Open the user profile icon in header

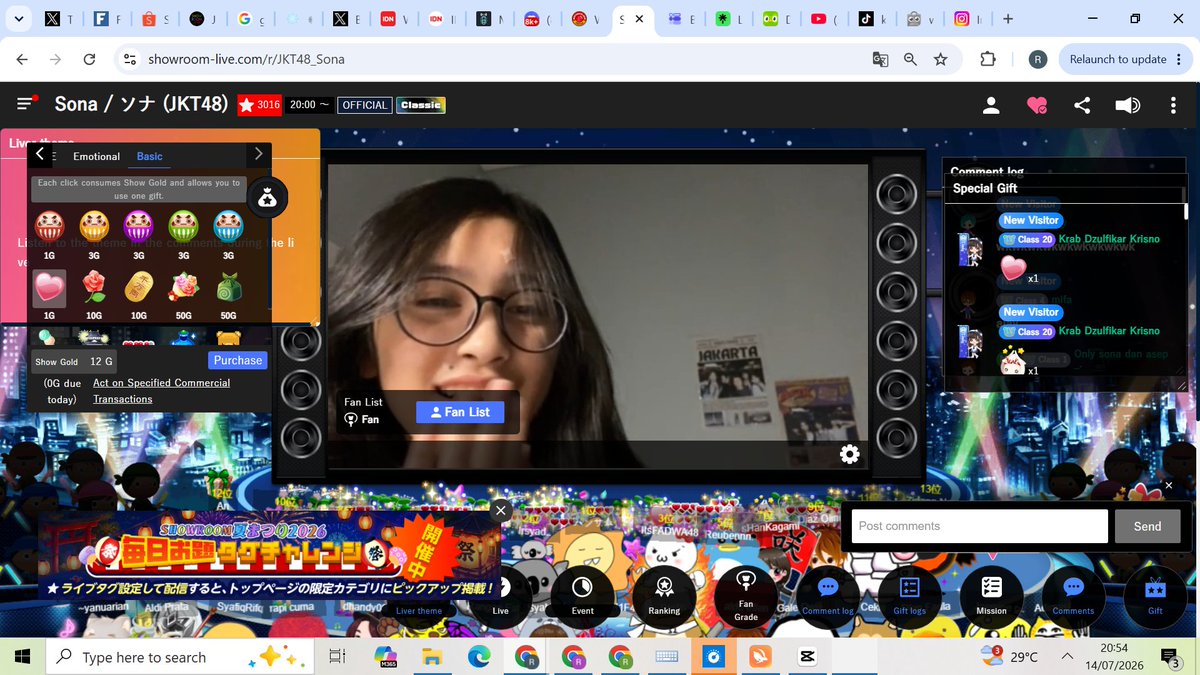click(x=991, y=105)
